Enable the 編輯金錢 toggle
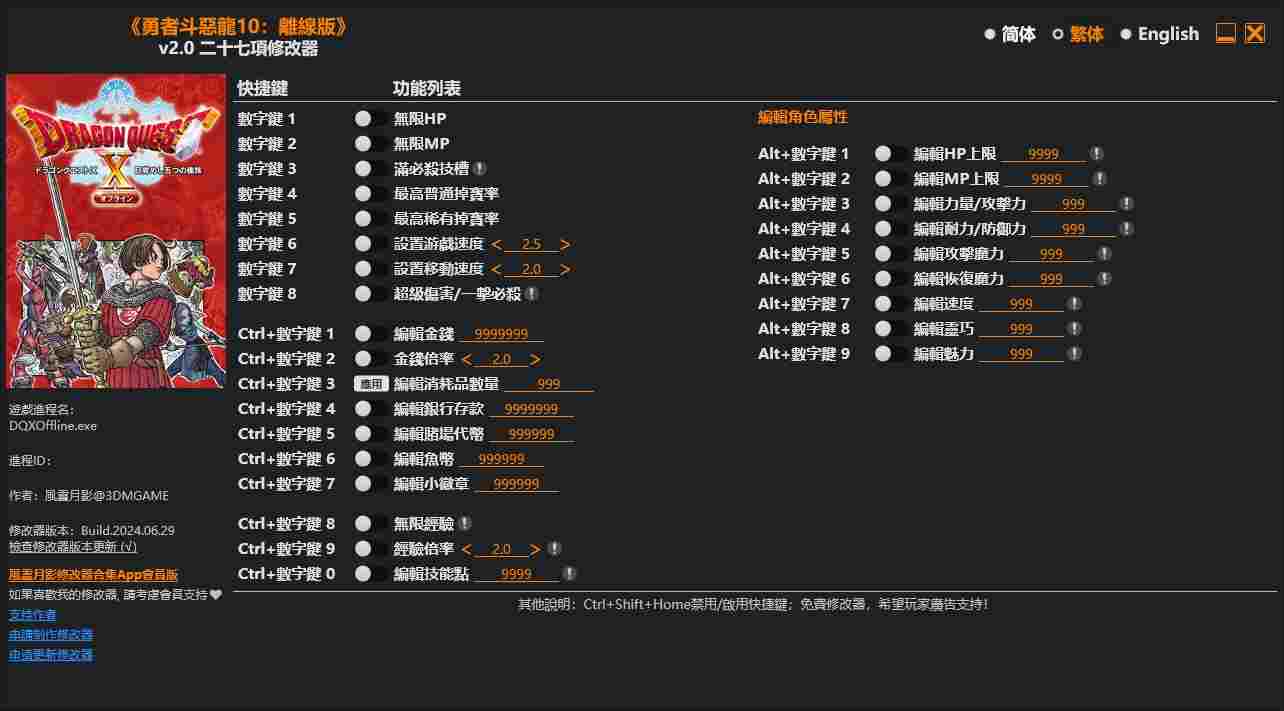The image size is (1284, 711). point(371,334)
